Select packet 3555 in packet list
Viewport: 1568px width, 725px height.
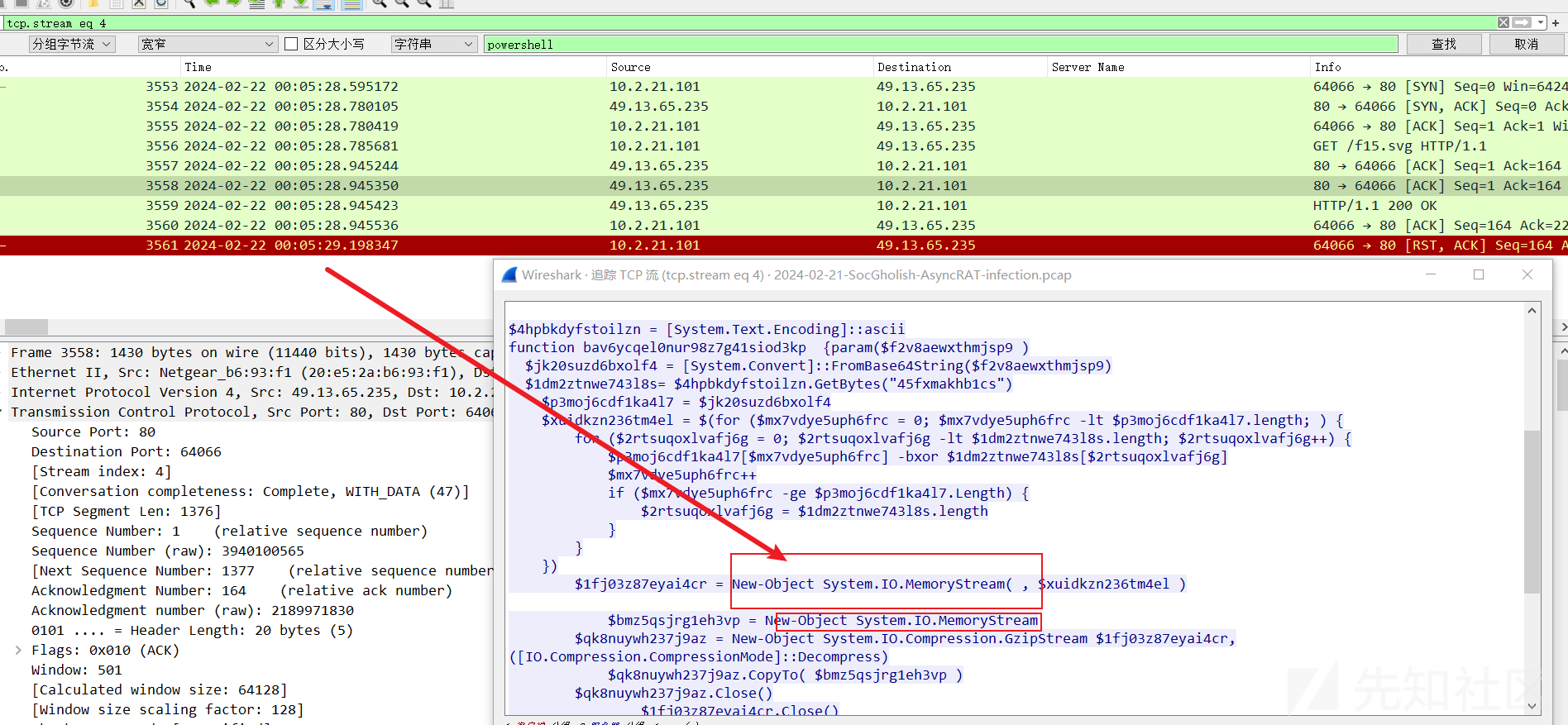tap(784, 126)
